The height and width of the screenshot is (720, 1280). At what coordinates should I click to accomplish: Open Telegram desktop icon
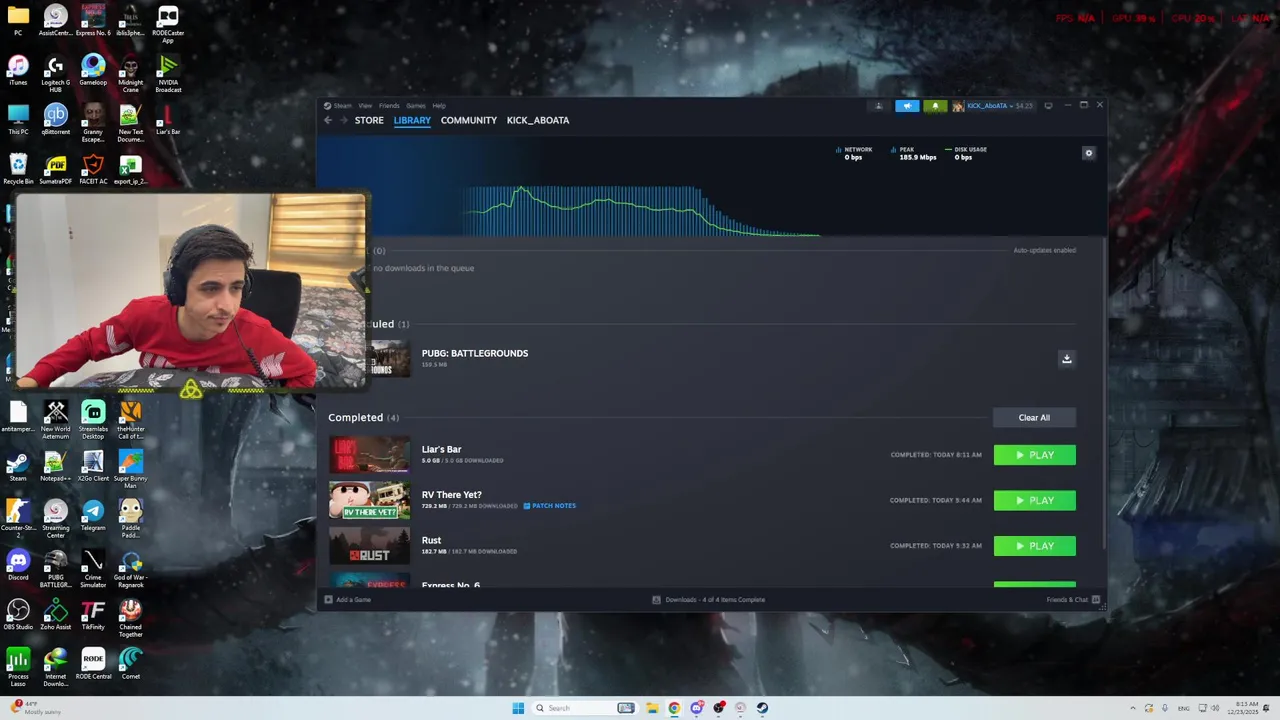(93, 515)
